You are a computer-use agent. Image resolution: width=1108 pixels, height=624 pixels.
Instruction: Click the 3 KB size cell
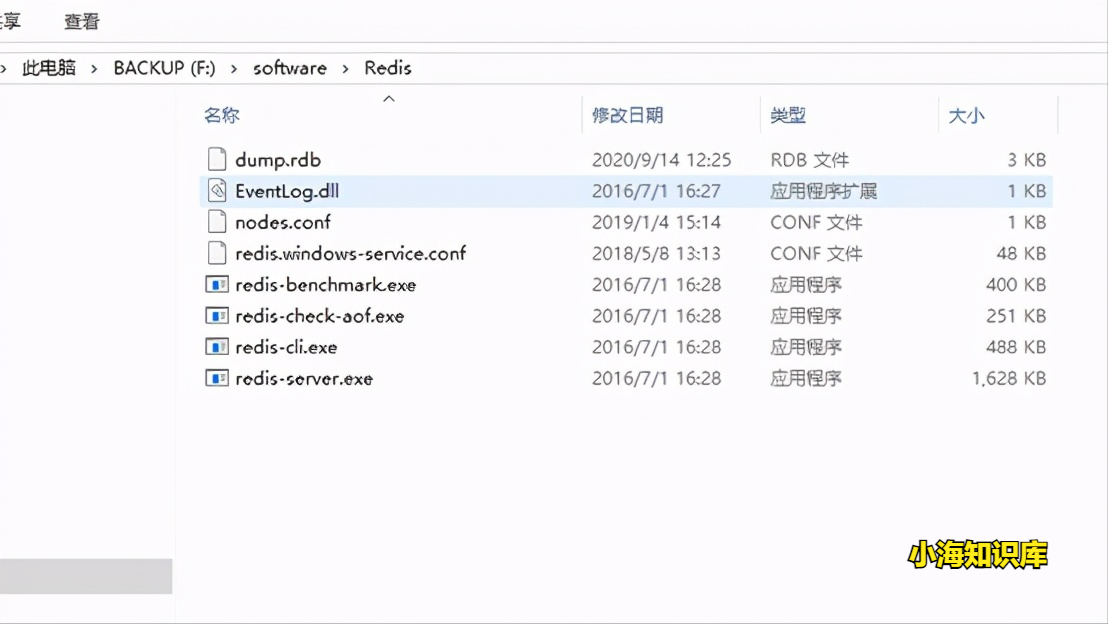[x=1027, y=160]
